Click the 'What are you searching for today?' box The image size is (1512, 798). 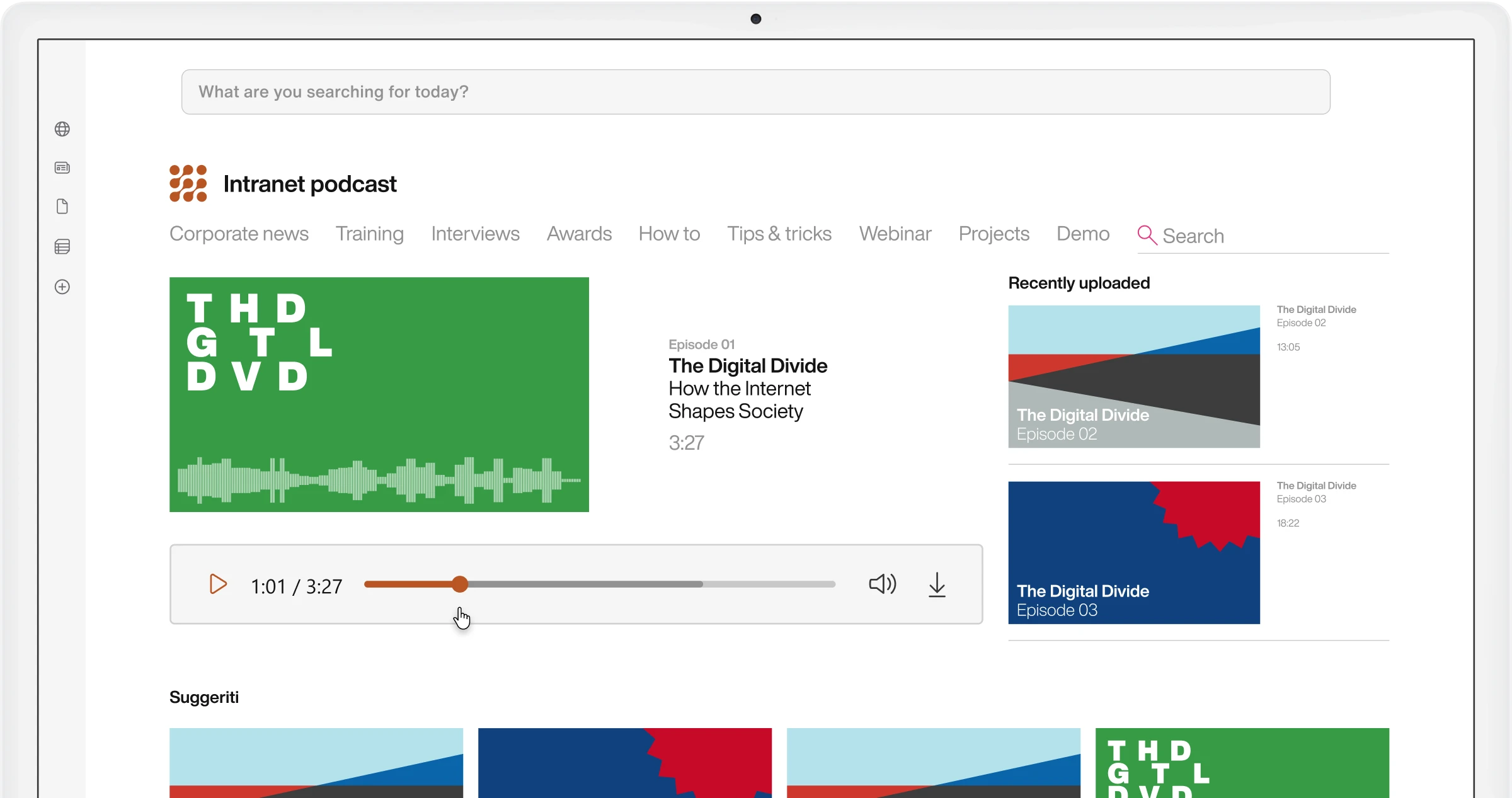point(756,92)
